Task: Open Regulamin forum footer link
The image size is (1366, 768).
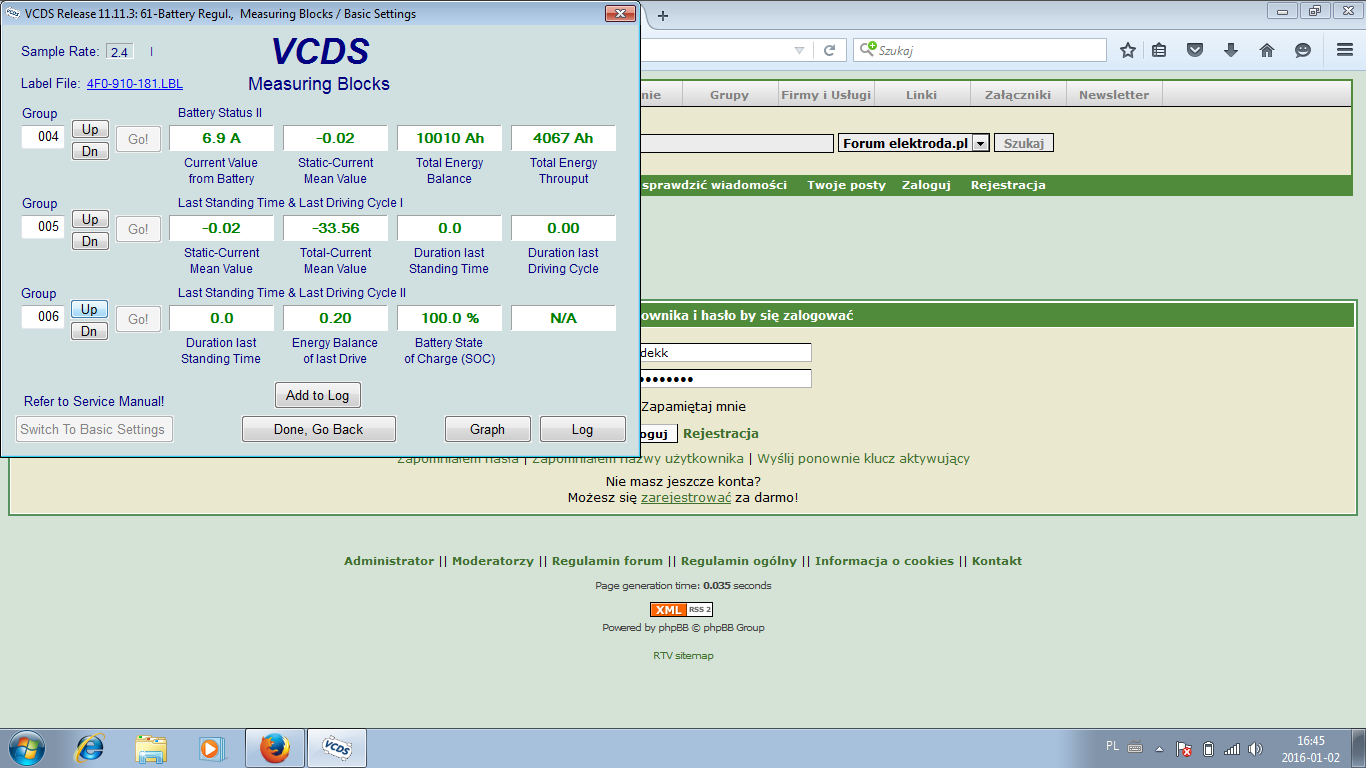Action: pos(607,561)
